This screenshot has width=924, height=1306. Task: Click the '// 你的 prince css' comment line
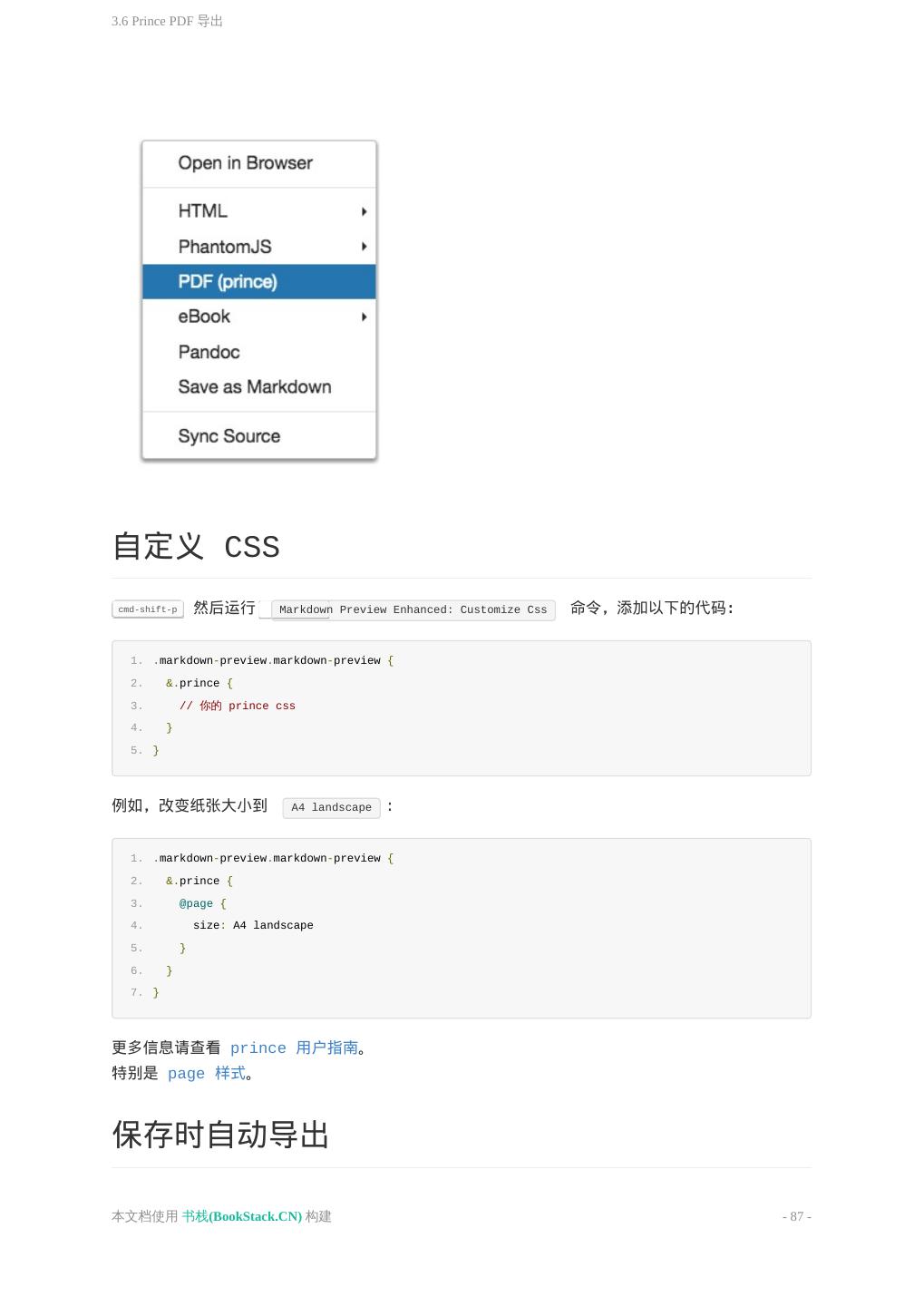click(x=238, y=706)
